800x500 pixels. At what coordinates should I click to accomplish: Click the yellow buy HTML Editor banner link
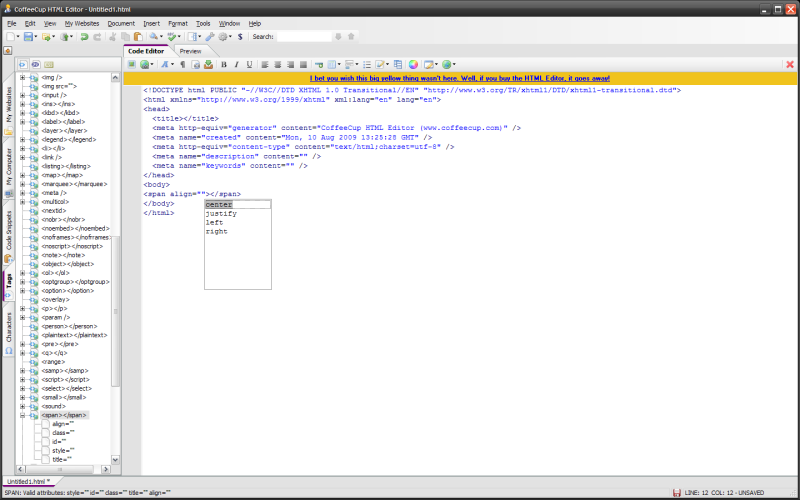pyautogui.click(x=460, y=78)
